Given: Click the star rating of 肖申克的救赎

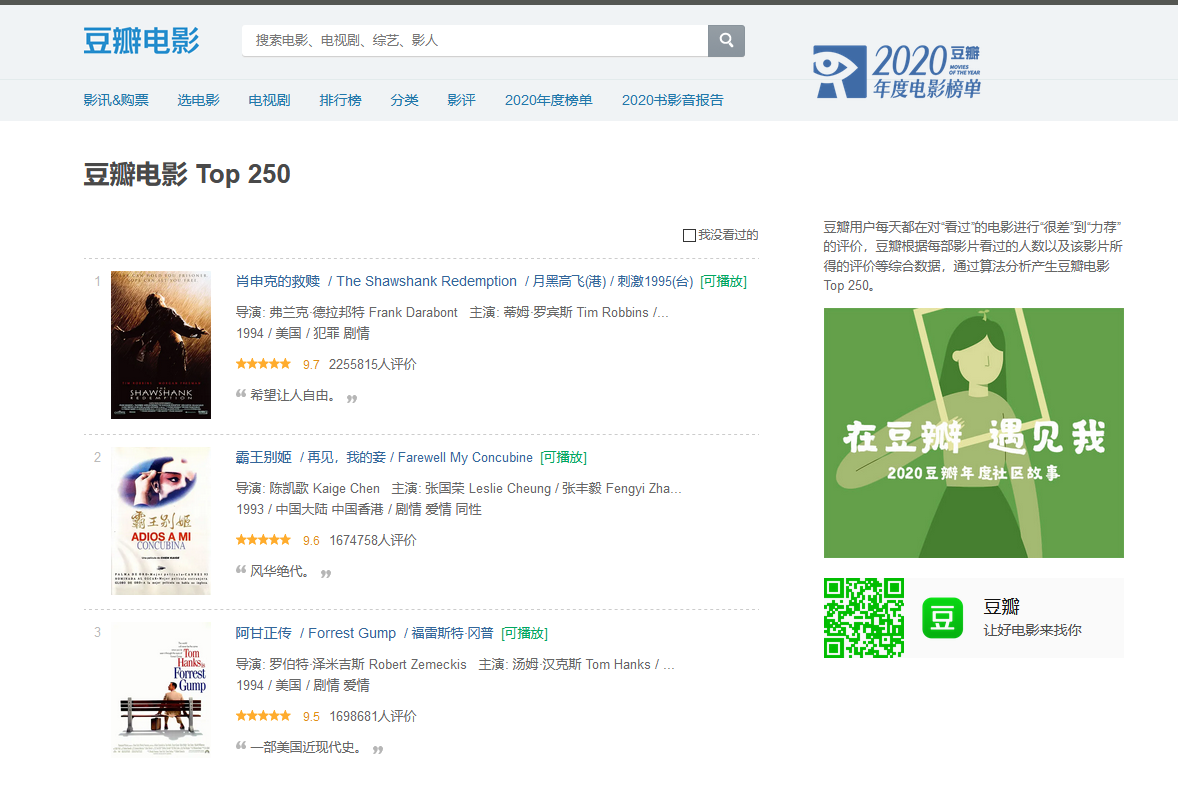Looking at the screenshot, I should 263,364.
